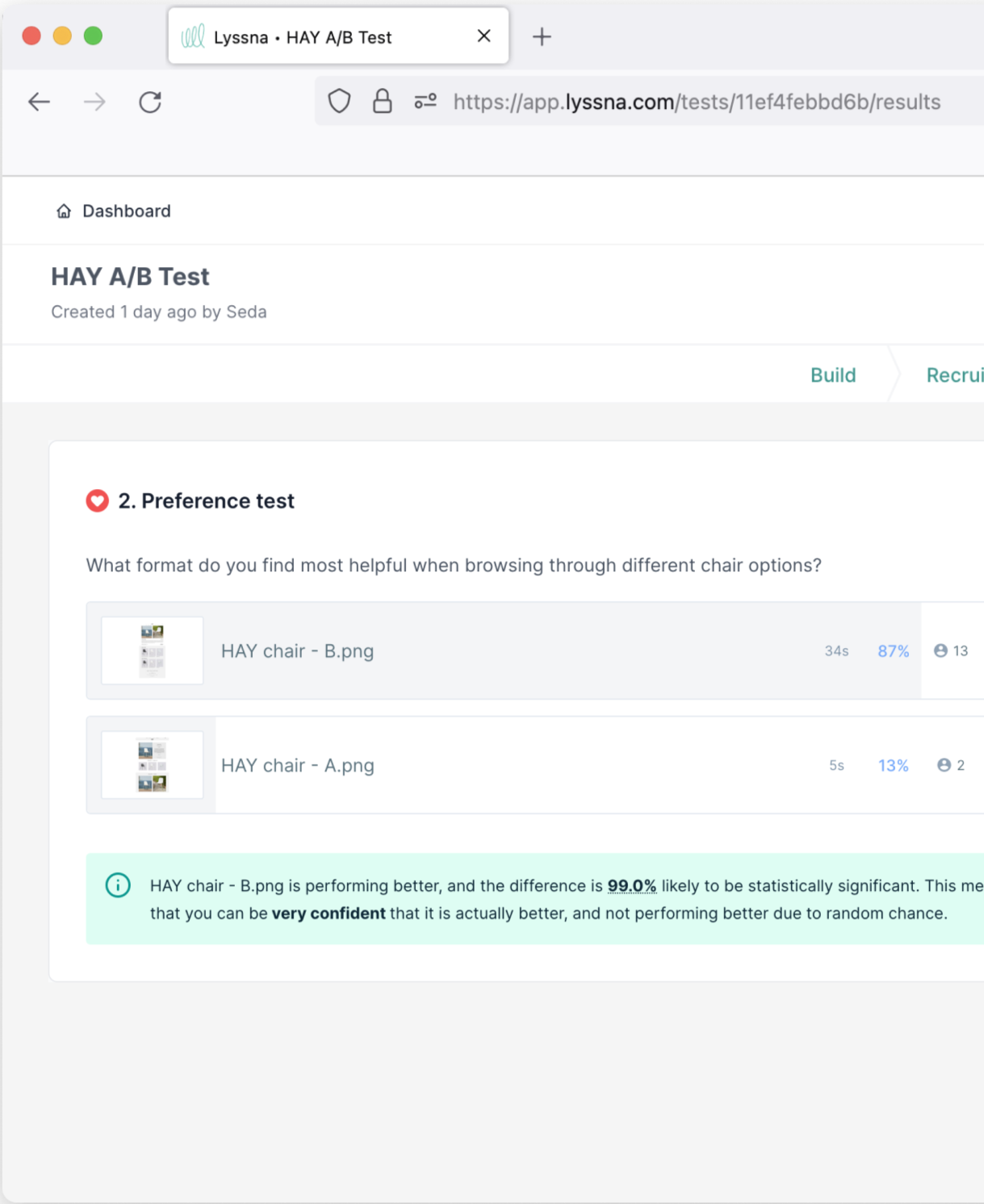This screenshot has width=984, height=1204.
Task: Reload the page with the refresh icon
Action: click(150, 102)
